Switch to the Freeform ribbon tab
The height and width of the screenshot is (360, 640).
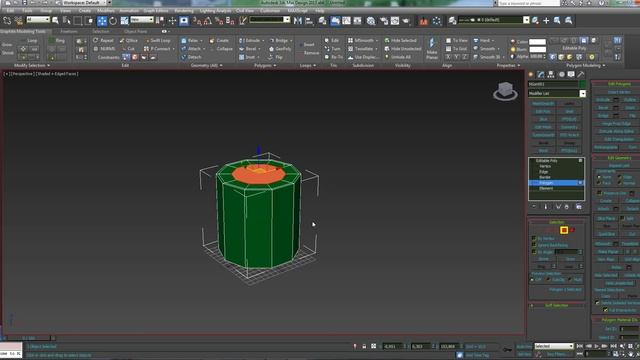69,31
